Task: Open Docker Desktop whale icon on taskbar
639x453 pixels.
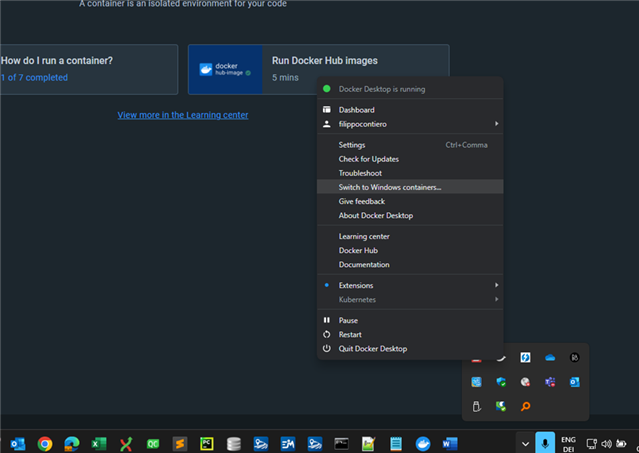Action: 423,444
